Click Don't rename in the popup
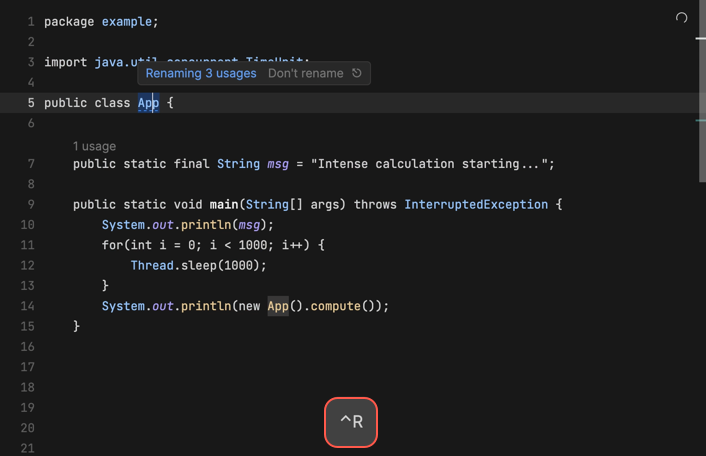The width and height of the screenshot is (706, 456). tap(305, 73)
